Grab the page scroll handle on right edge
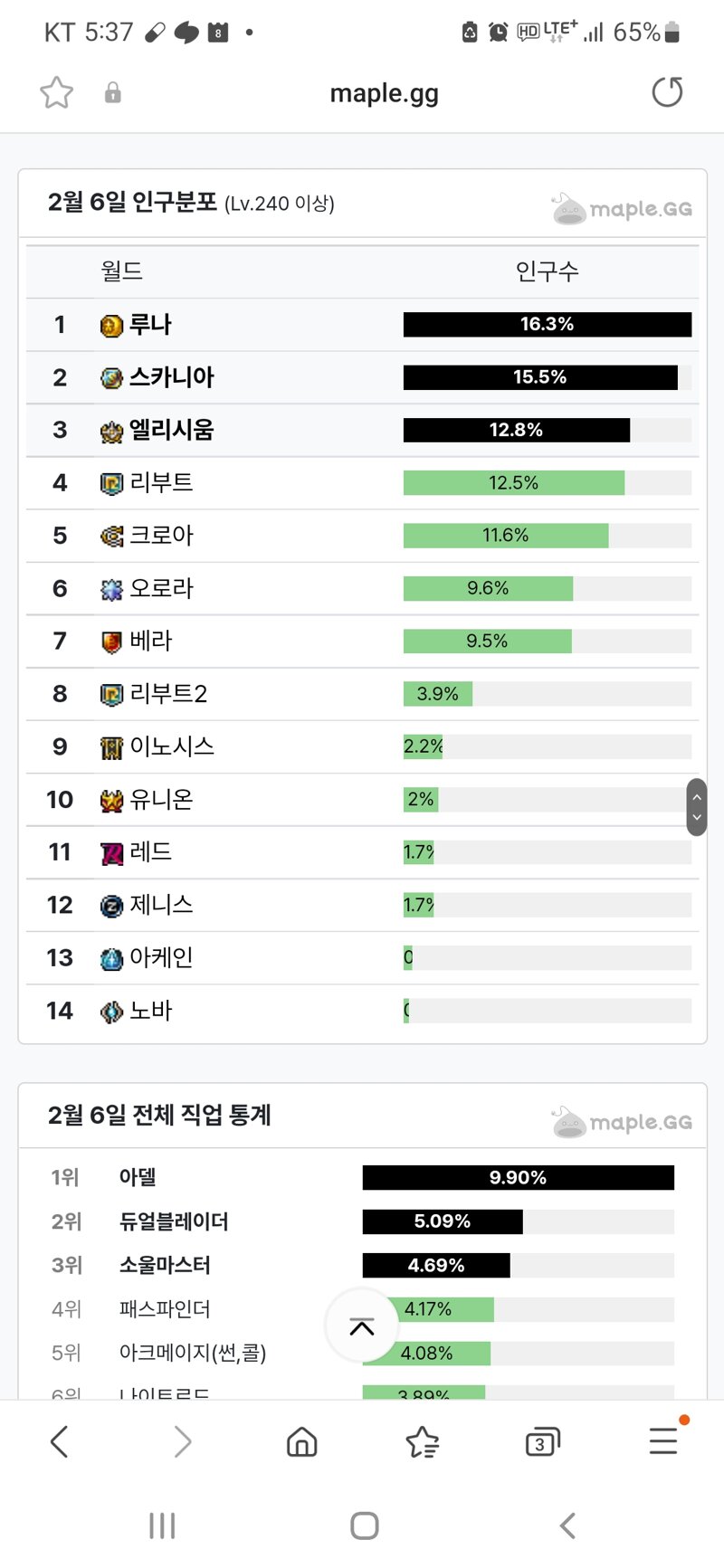The height and width of the screenshot is (1568, 724). pos(696,807)
